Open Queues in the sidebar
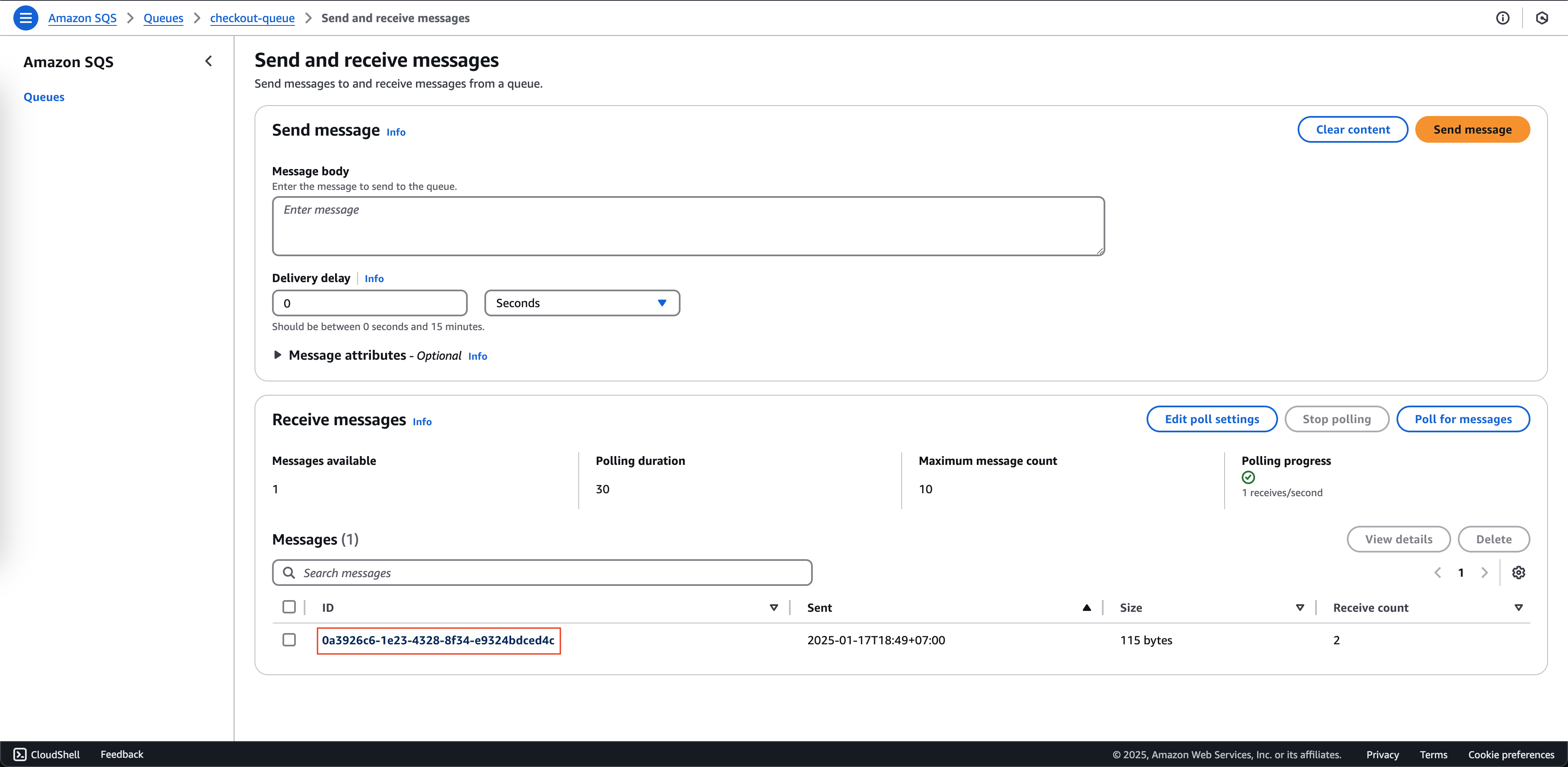Viewport: 1568px width, 767px height. pyautogui.click(x=44, y=97)
